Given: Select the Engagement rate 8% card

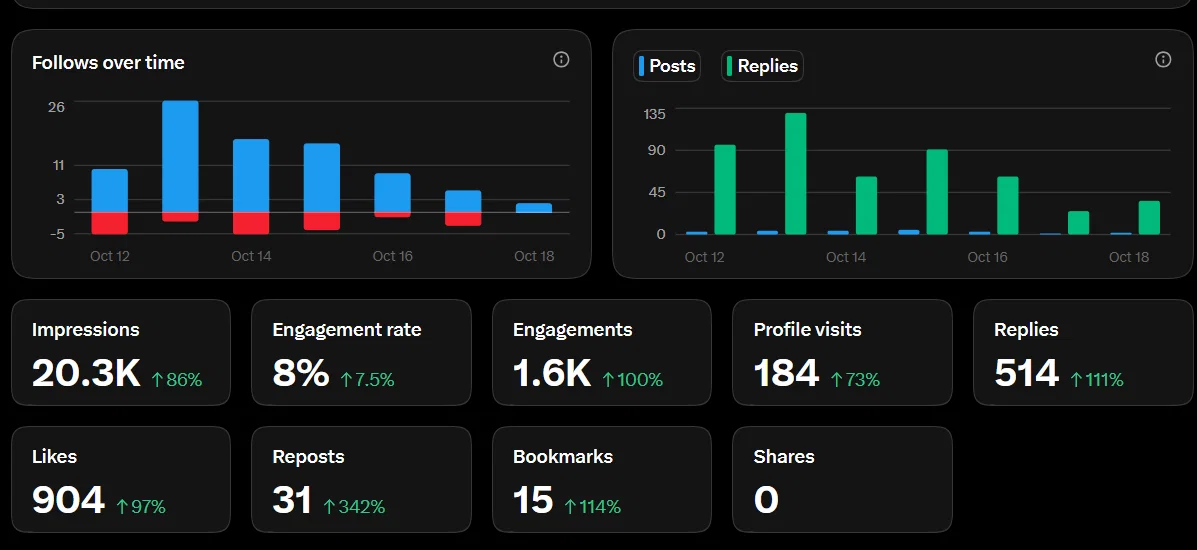Looking at the screenshot, I should (x=361, y=352).
